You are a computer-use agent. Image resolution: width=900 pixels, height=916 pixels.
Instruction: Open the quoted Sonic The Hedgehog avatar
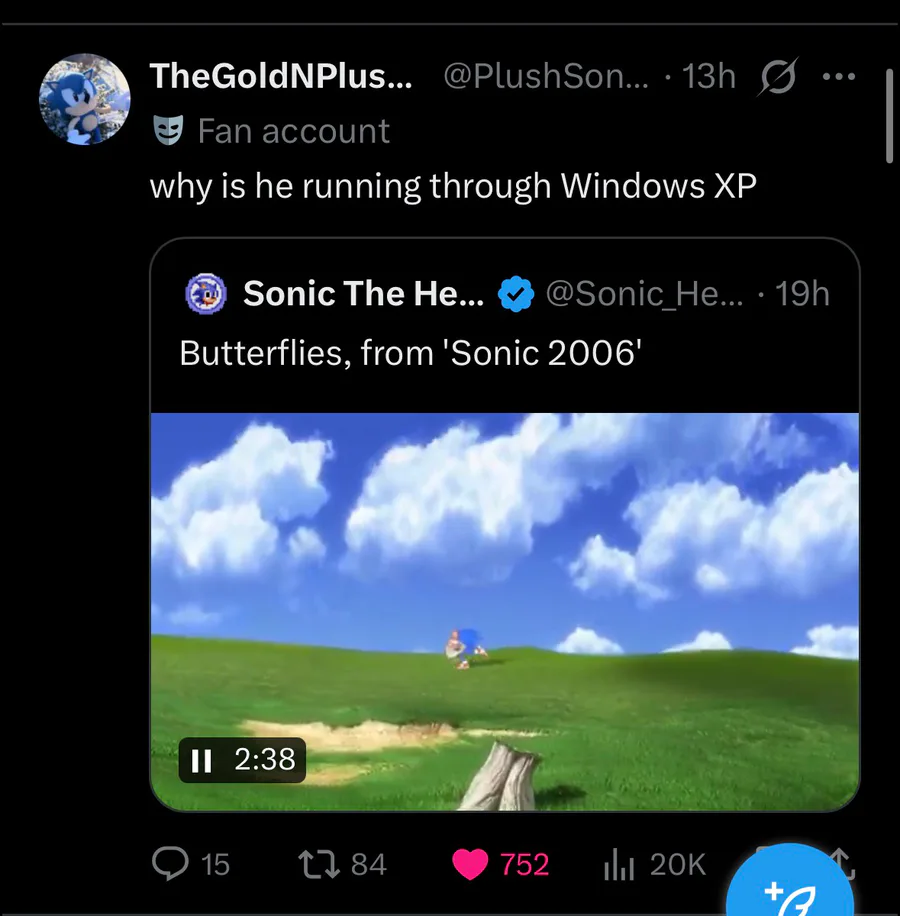(x=206, y=294)
